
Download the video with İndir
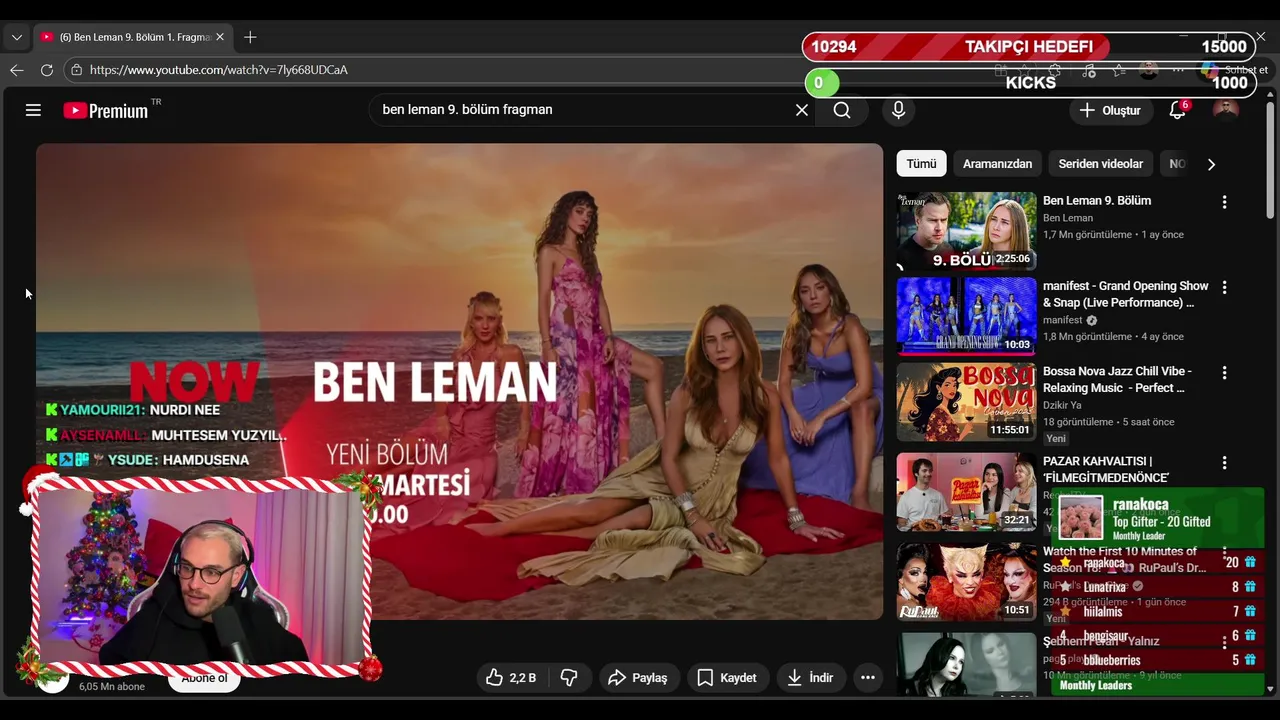coord(810,678)
